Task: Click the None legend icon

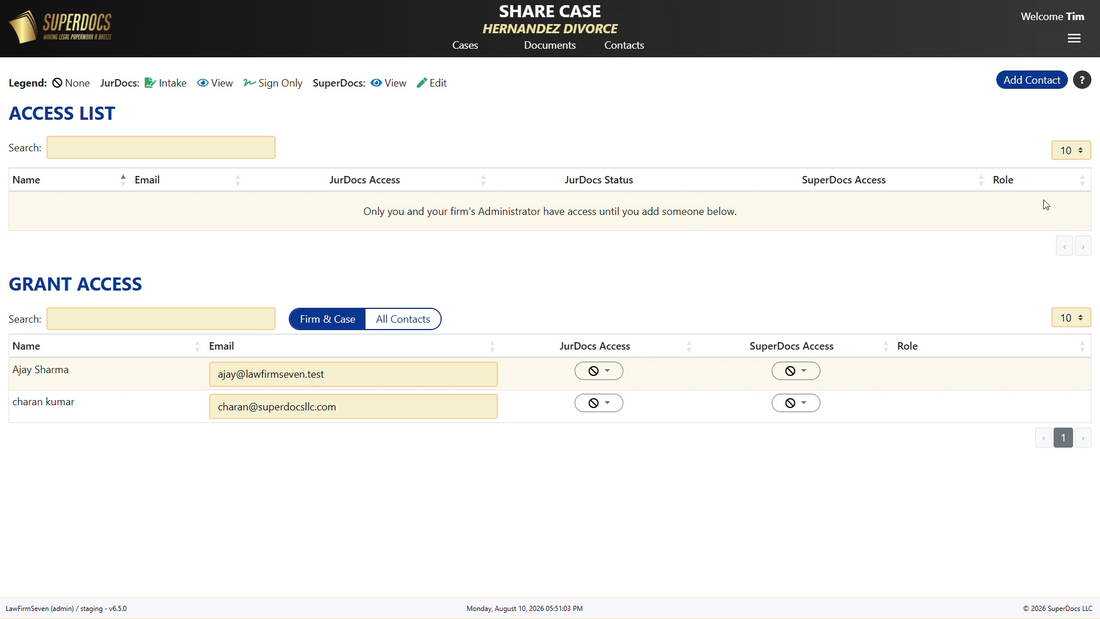Action: point(58,83)
